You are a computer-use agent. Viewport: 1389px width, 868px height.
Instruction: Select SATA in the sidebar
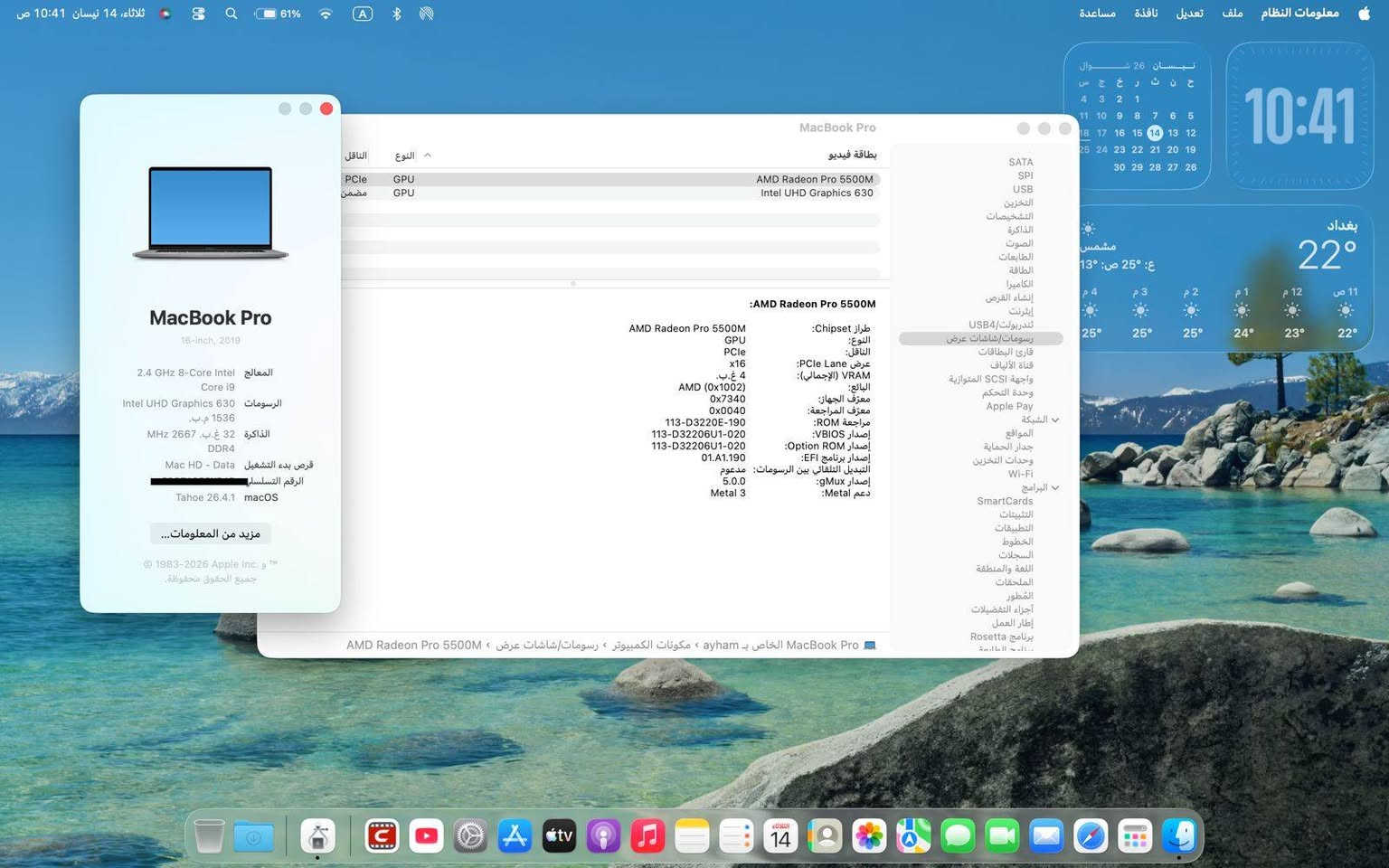(1021, 162)
